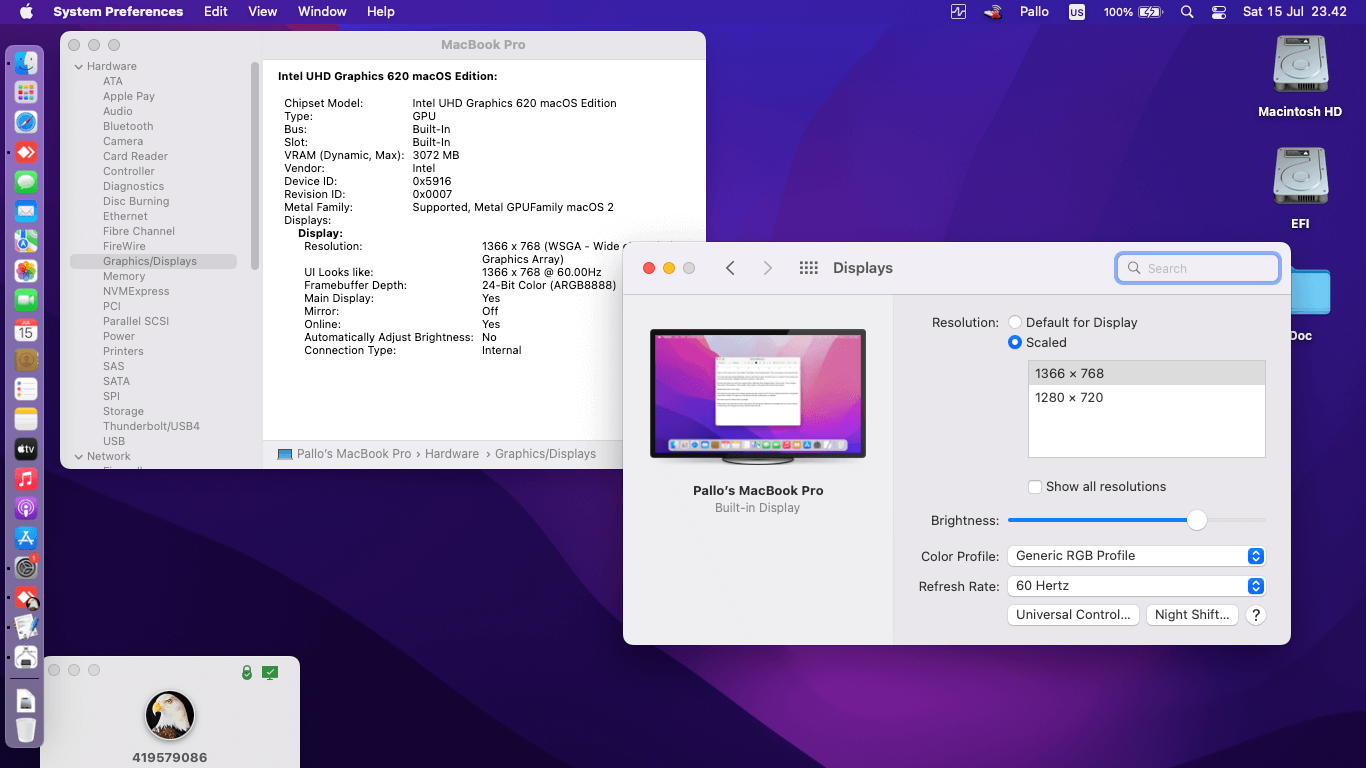1366x768 pixels.
Task: Select Default for Display resolution option
Action: click(1015, 323)
